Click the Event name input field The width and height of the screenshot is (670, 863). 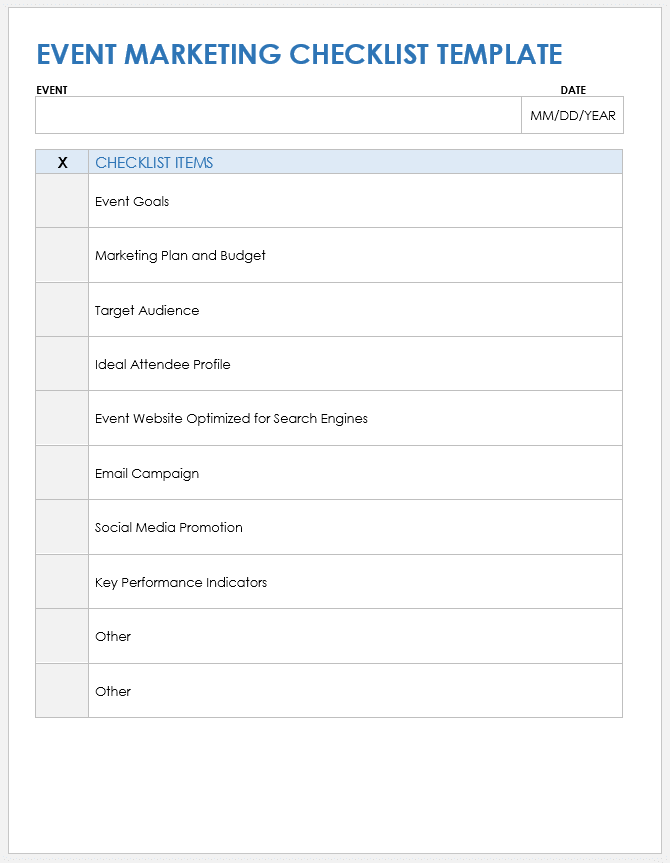click(278, 115)
